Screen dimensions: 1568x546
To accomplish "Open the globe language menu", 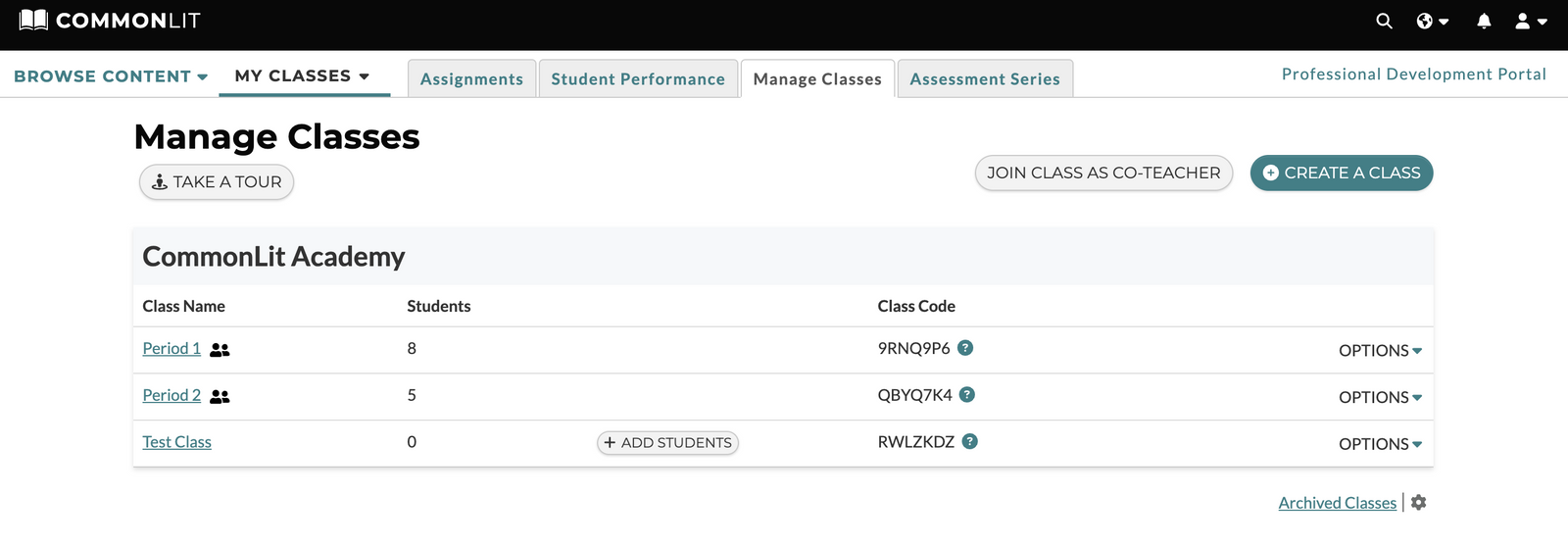I will 1432,21.
